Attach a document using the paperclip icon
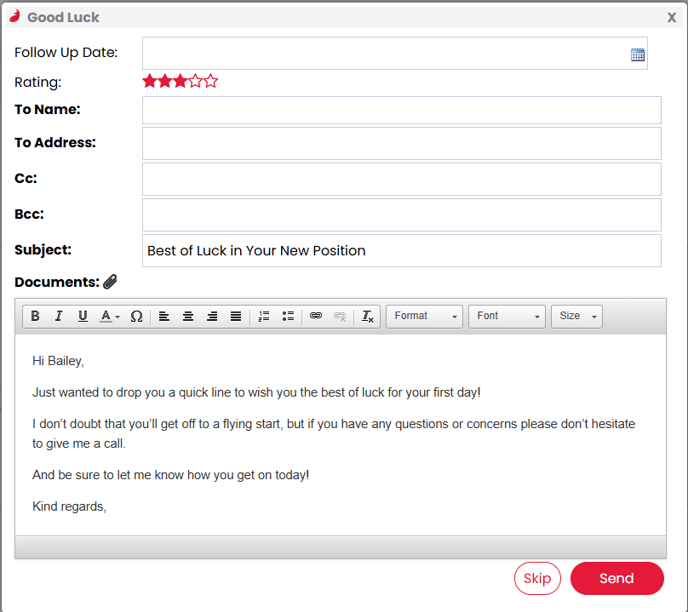This screenshot has width=688, height=612. coord(110,282)
